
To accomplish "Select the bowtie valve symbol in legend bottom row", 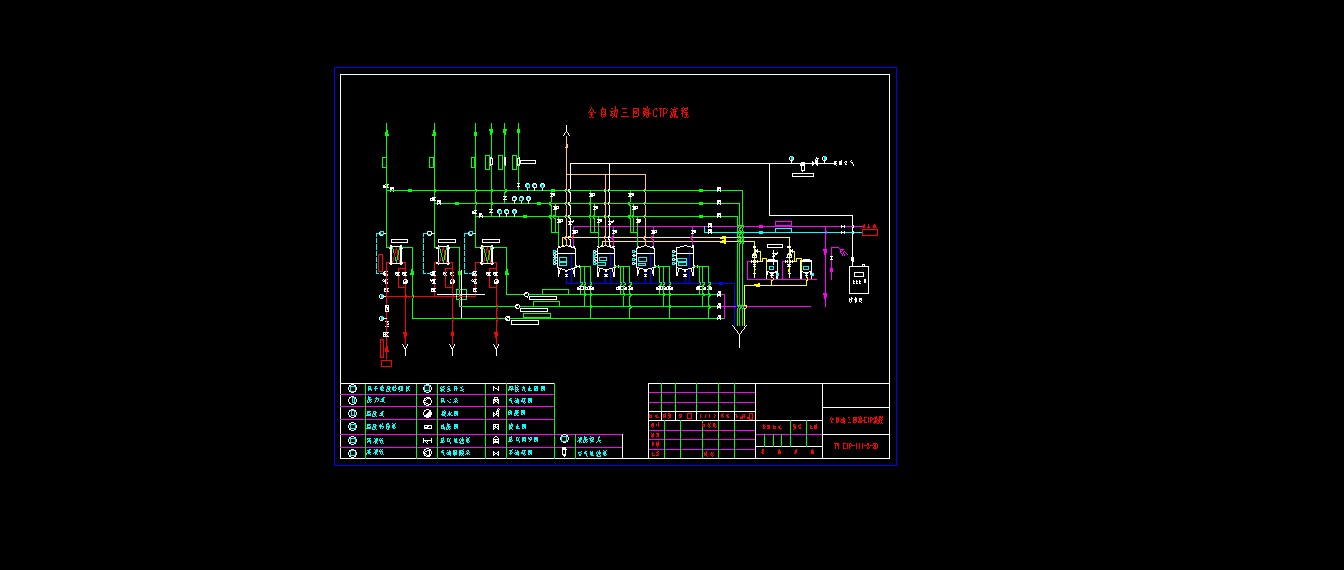I will (x=496, y=453).
